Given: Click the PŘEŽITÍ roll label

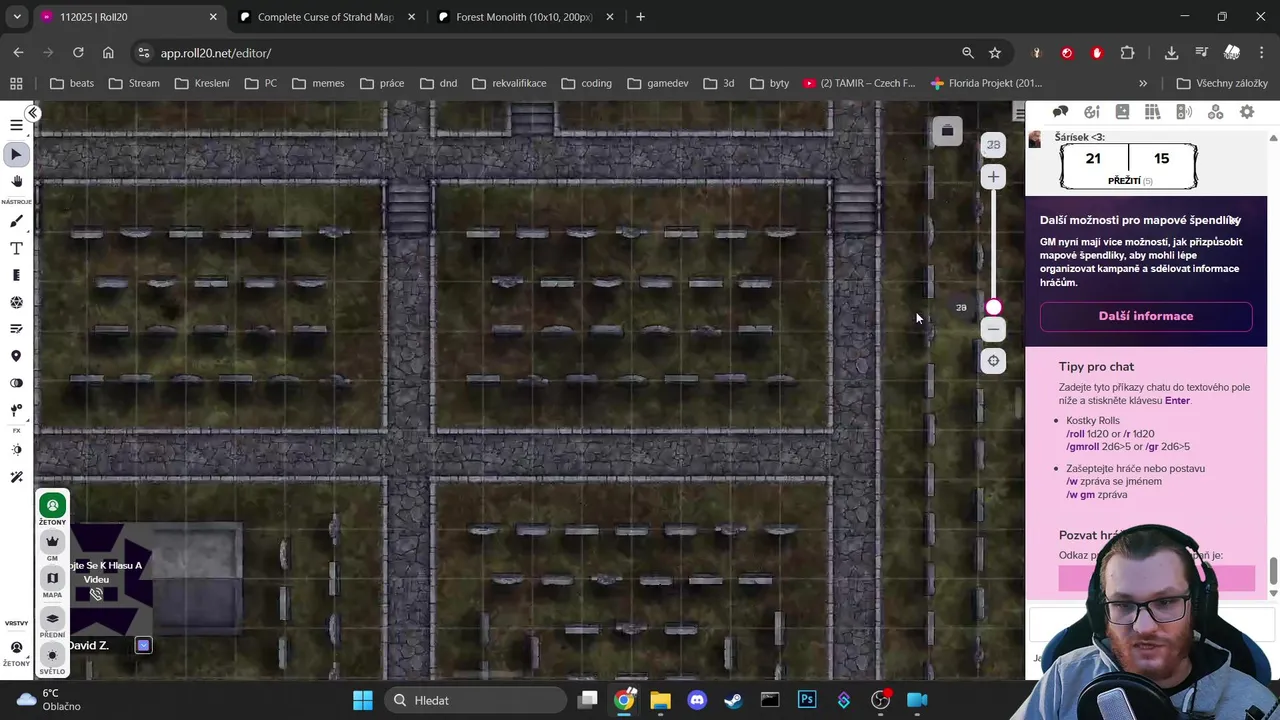Looking at the screenshot, I should 1124,181.
